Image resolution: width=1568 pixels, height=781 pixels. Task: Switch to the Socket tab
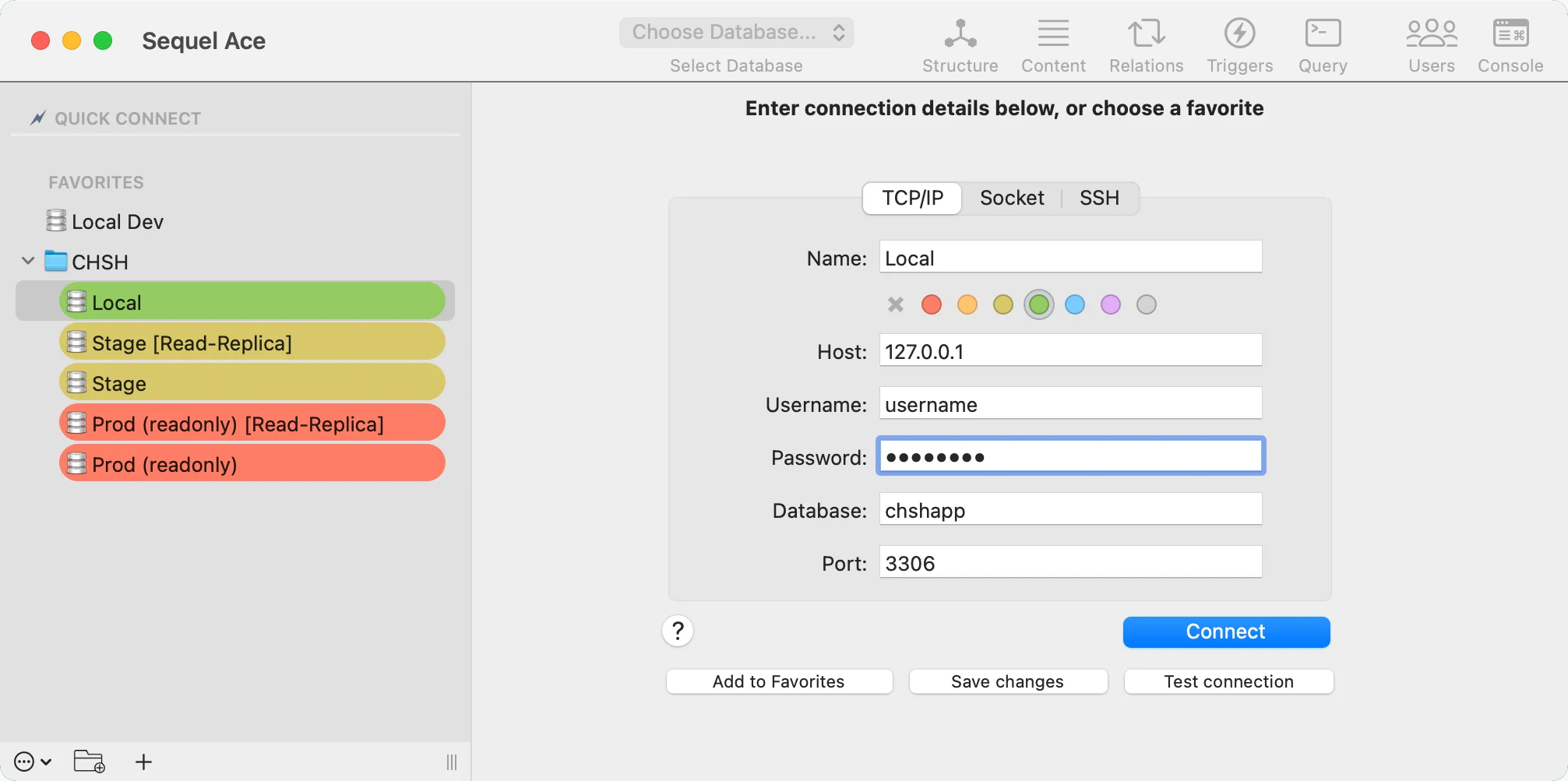coord(1012,199)
